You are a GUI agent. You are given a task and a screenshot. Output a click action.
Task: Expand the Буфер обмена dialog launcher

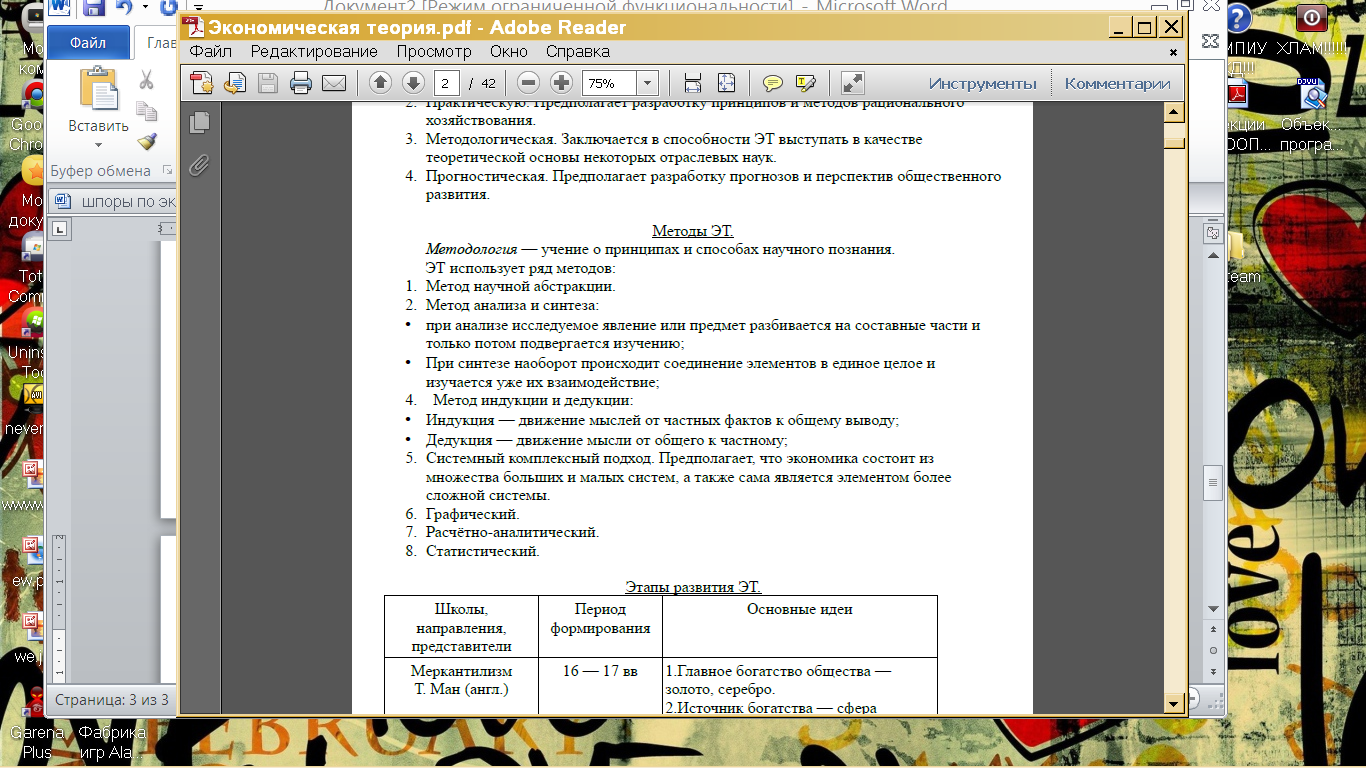(x=166, y=171)
